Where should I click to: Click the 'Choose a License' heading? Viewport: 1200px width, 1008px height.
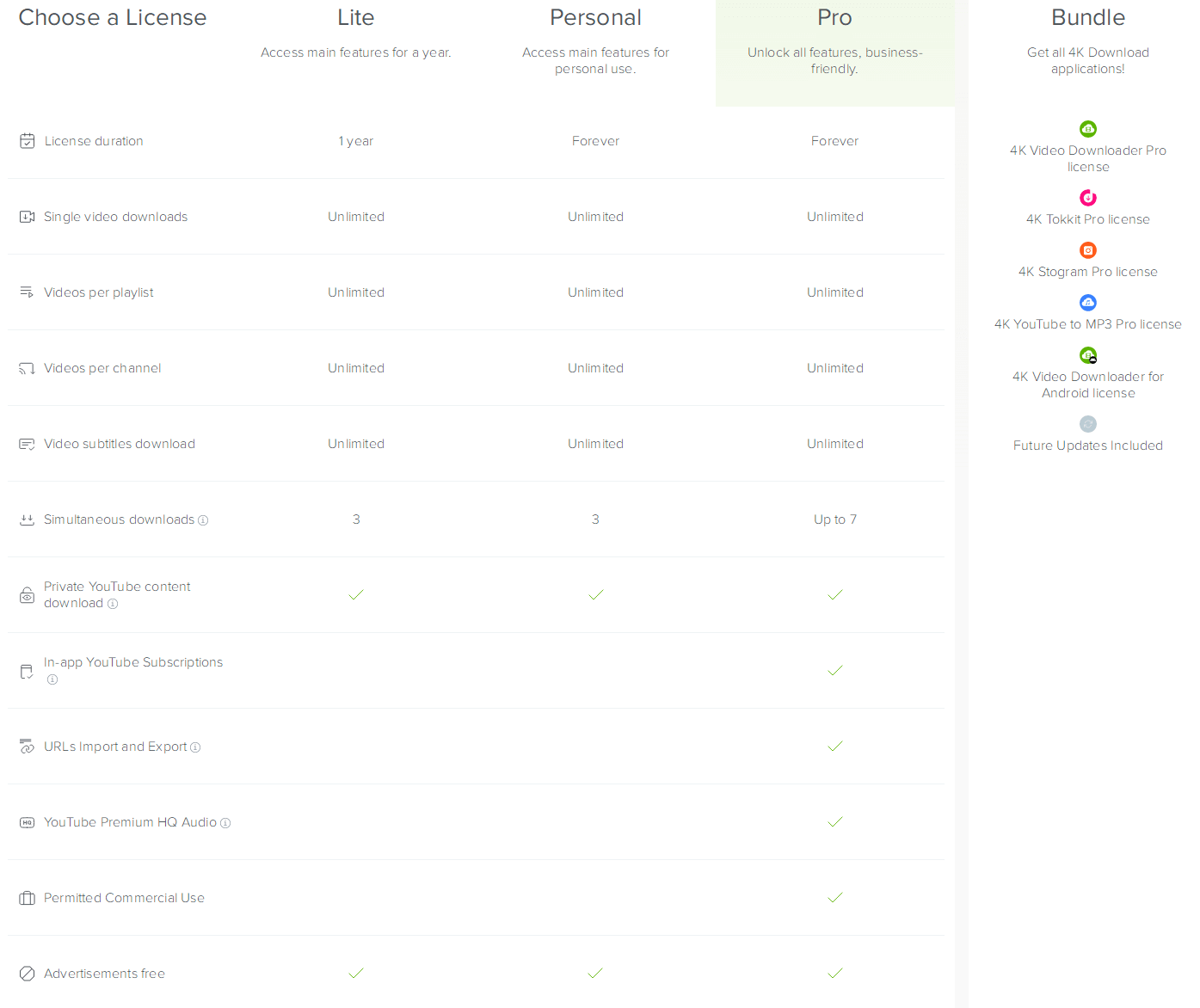point(113,17)
